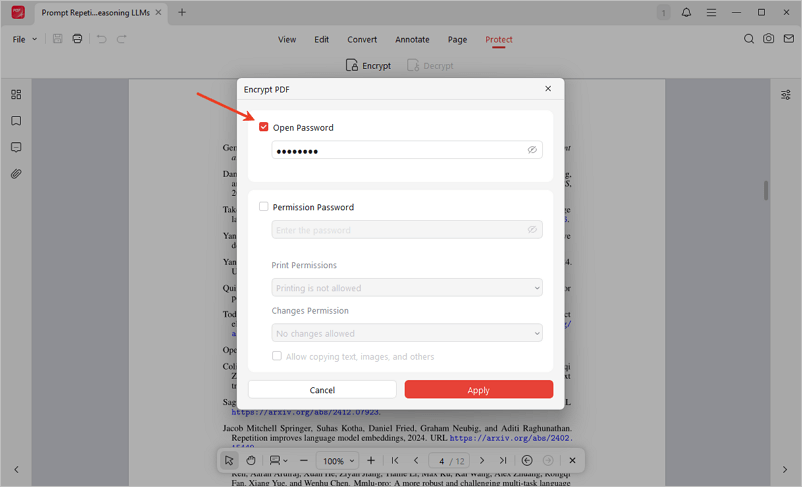This screenshot has width=802, height=487.
Task: Select the hand pan tool
Action: point(251,460)
